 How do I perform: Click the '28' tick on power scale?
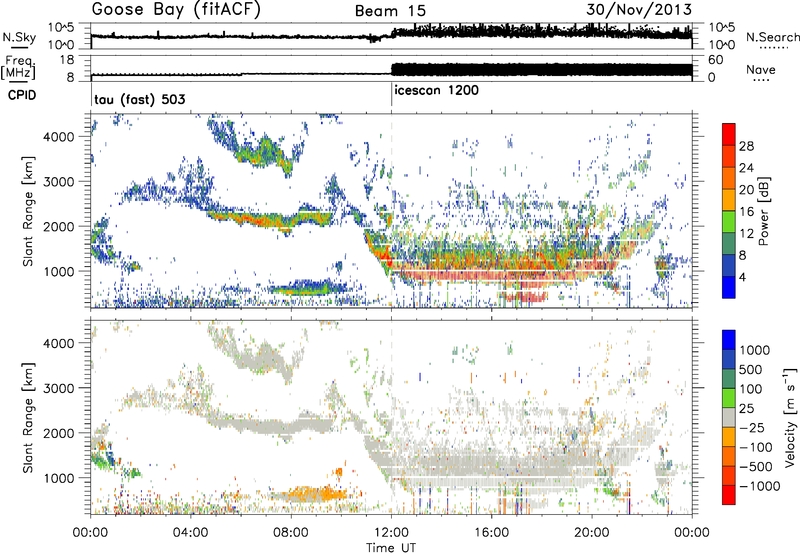pos(746,146)
